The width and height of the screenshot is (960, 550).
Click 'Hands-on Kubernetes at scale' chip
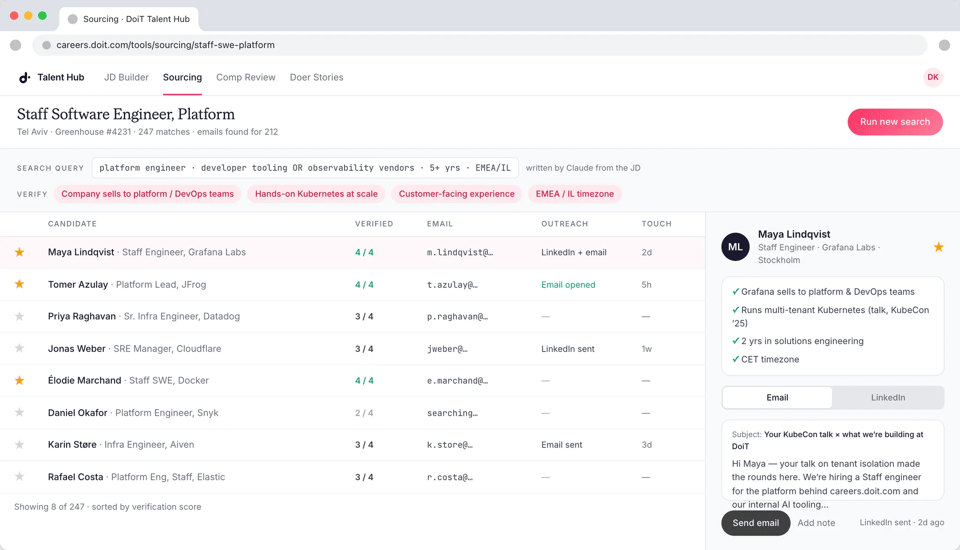coord(316,194)
